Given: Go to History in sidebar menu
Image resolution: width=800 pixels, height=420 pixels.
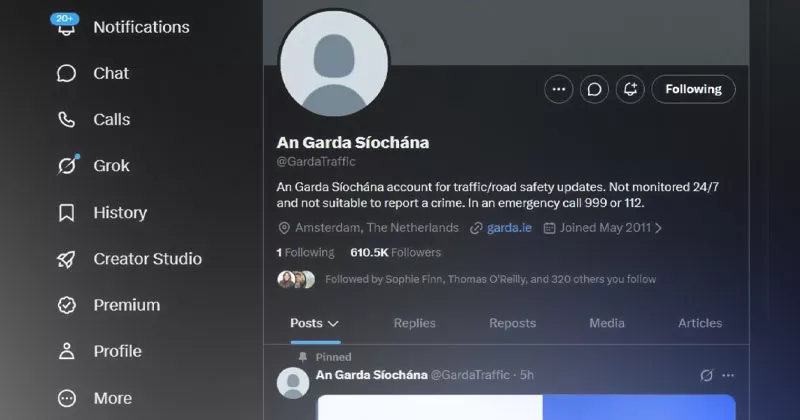Looking at the screenshot, I should point(120,213).
